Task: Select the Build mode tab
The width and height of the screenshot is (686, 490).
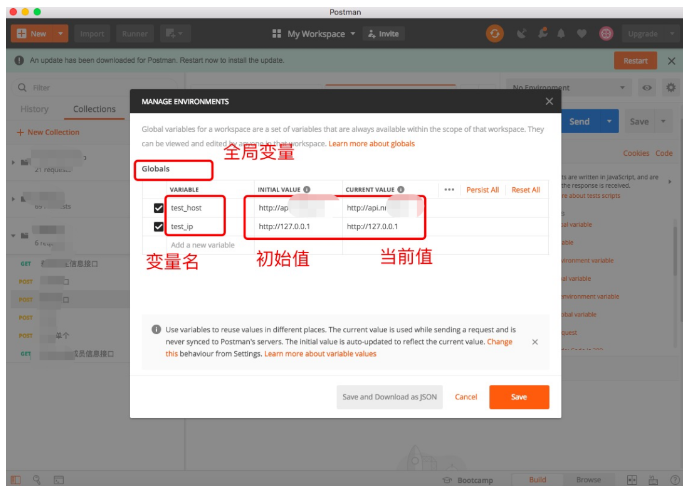Action: [x=537, y=480]
